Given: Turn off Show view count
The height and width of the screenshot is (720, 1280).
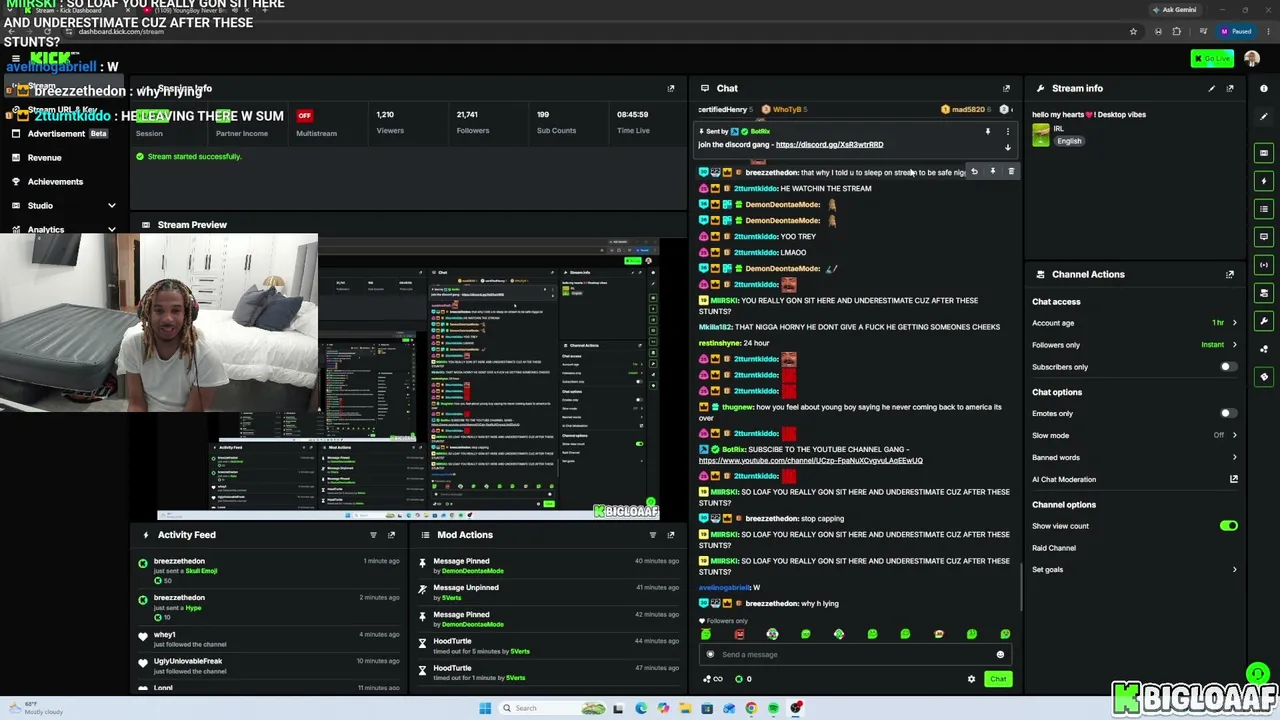Looking at the screenshot, I should [x=1228, y=526].
